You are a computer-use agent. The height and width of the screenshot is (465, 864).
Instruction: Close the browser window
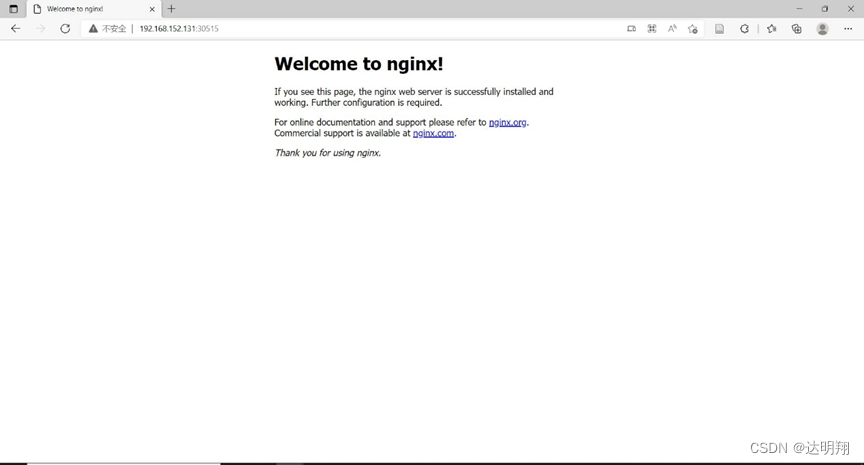851,9
